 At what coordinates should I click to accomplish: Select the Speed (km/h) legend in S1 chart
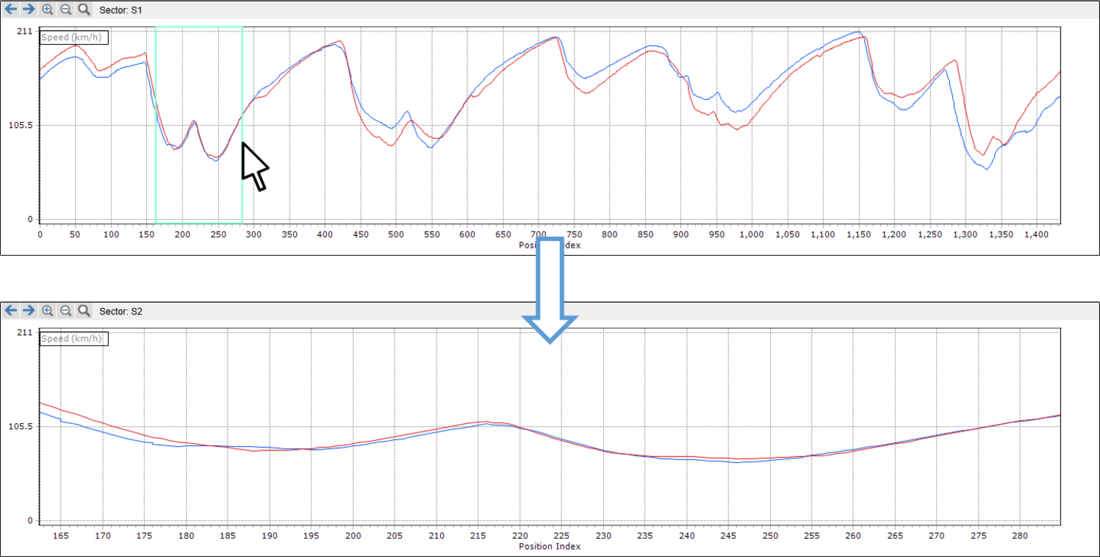pos(74,38)
